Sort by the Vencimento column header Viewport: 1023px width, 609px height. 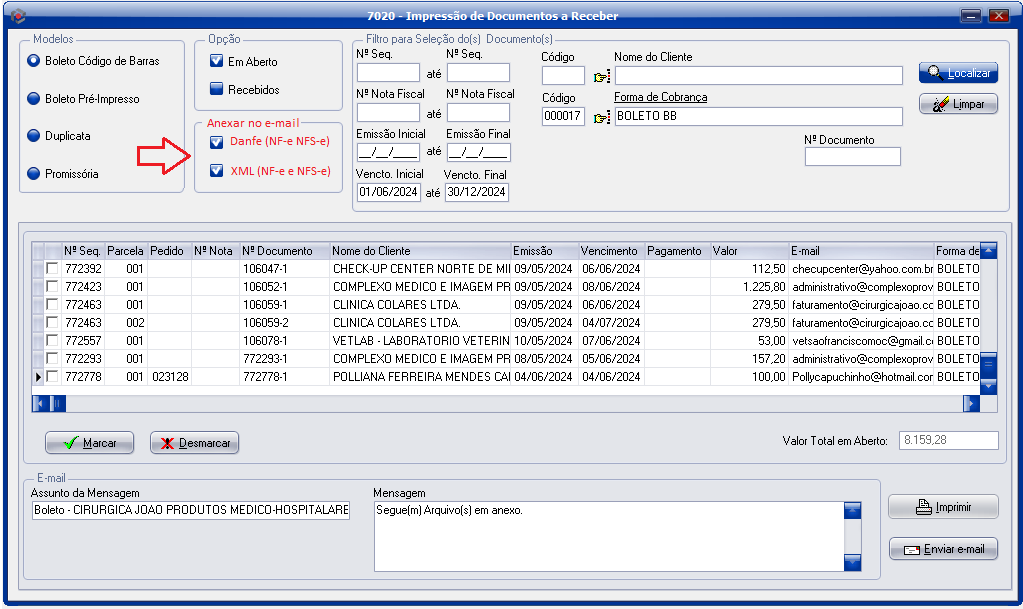[609, 251]
